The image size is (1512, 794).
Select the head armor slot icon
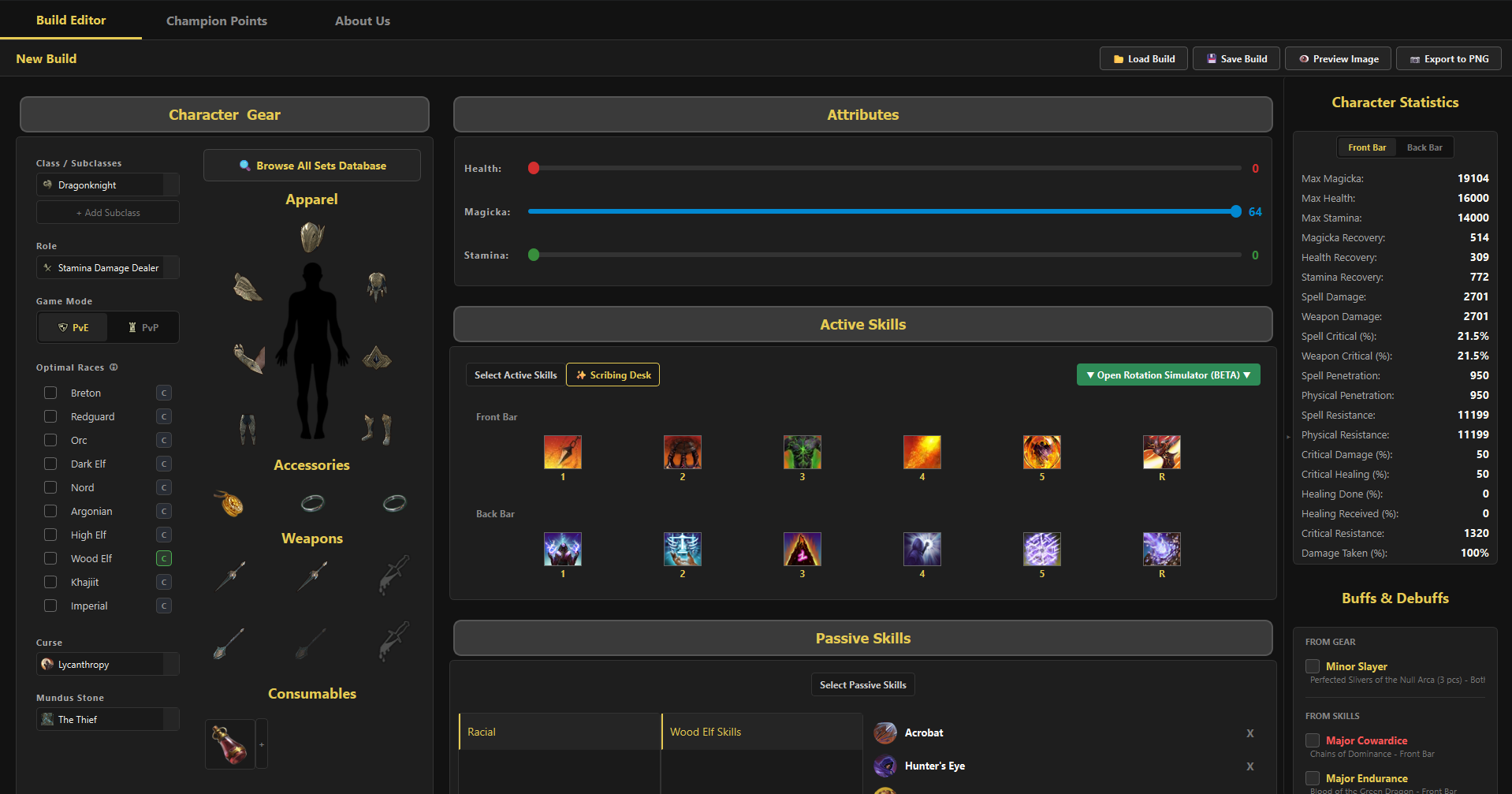point(312,237)
